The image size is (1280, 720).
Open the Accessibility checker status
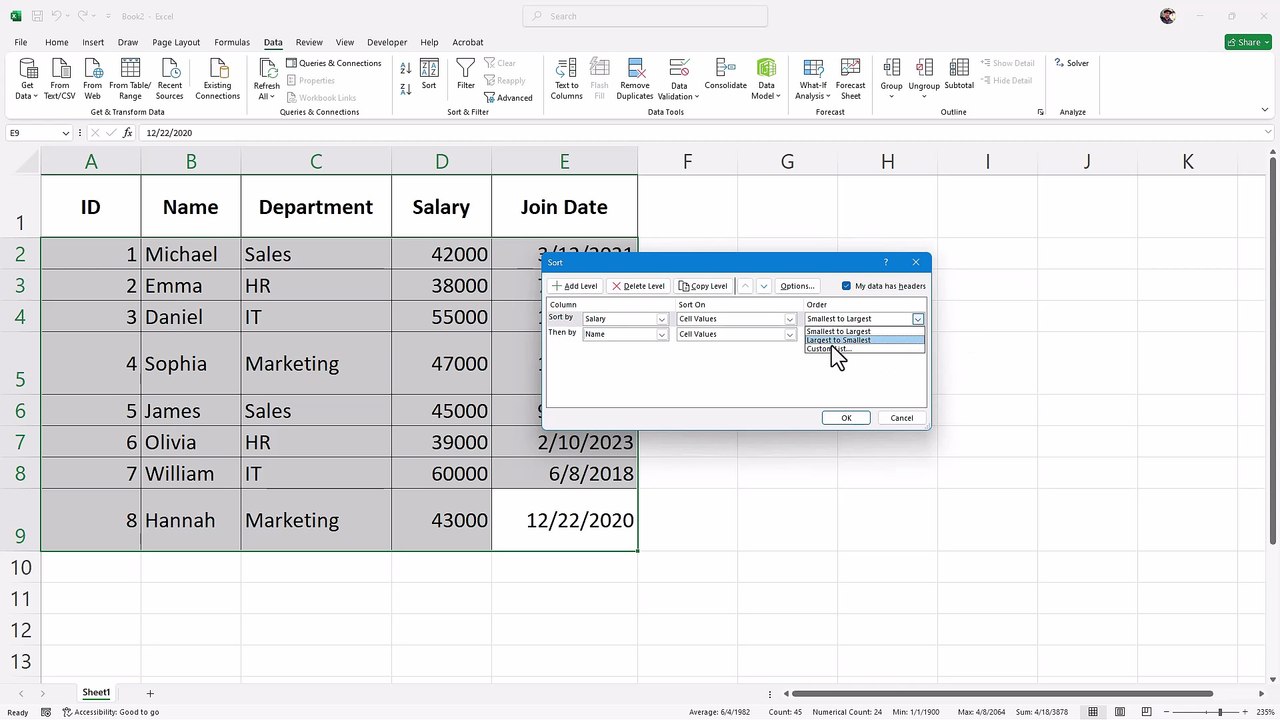tap(111, 712)
